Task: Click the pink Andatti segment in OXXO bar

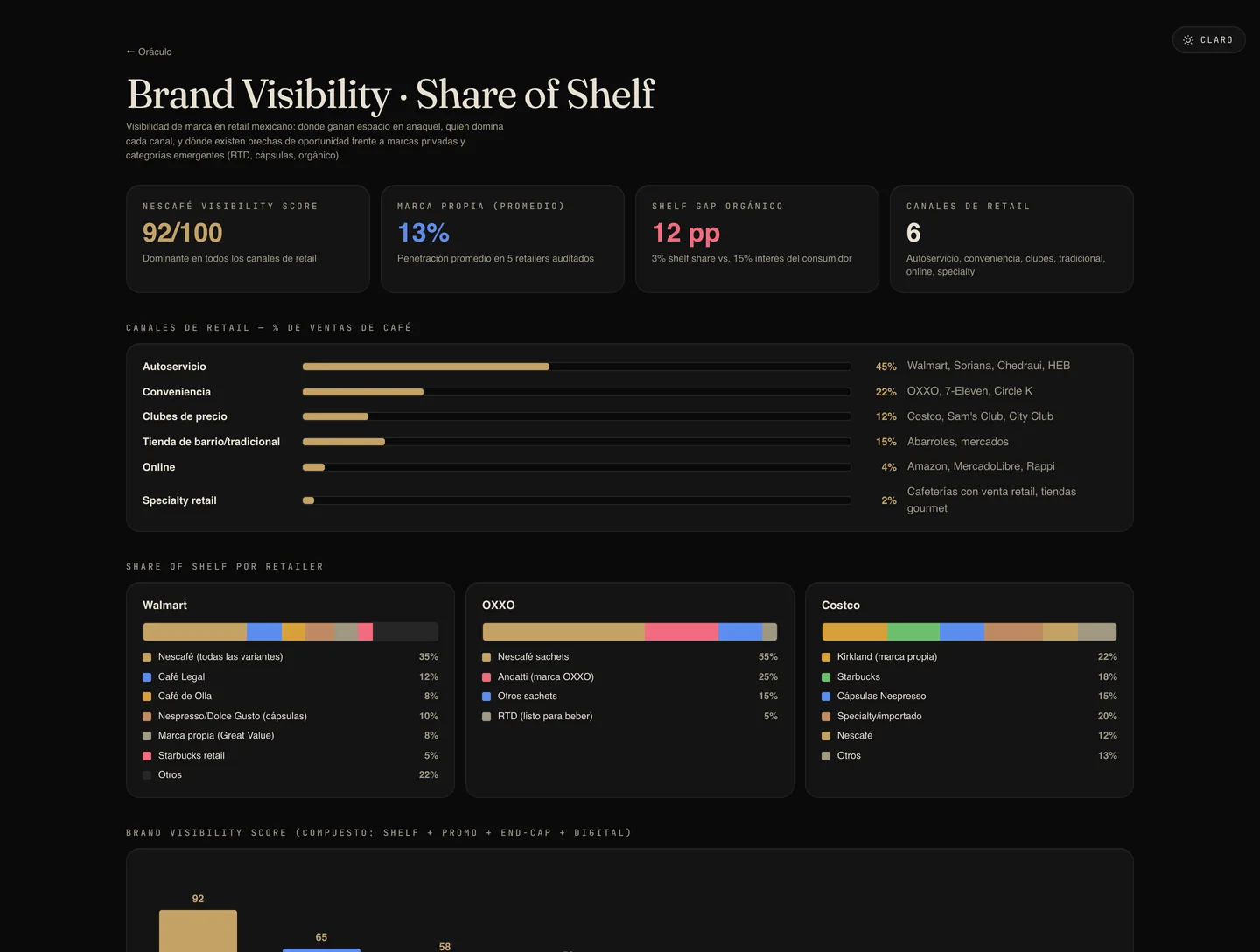Action: coord(682,632)
